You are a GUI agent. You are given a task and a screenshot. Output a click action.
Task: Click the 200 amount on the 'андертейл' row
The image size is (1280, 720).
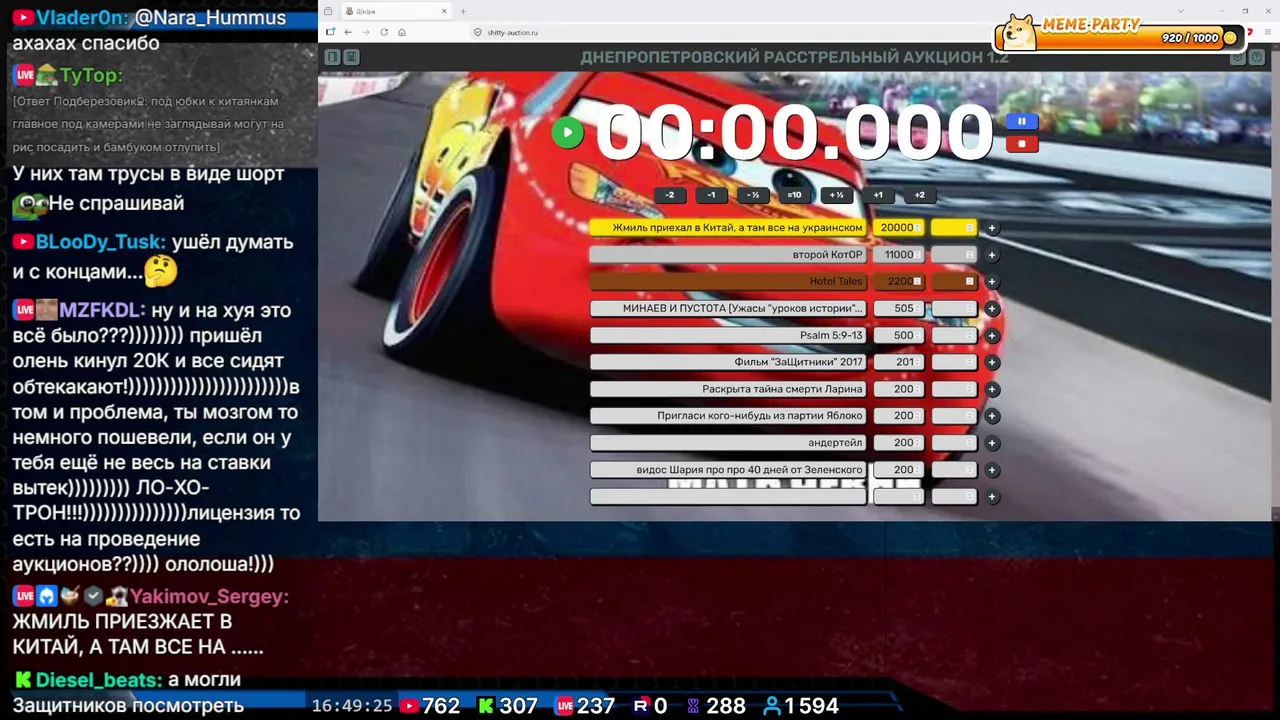[899, 443]
